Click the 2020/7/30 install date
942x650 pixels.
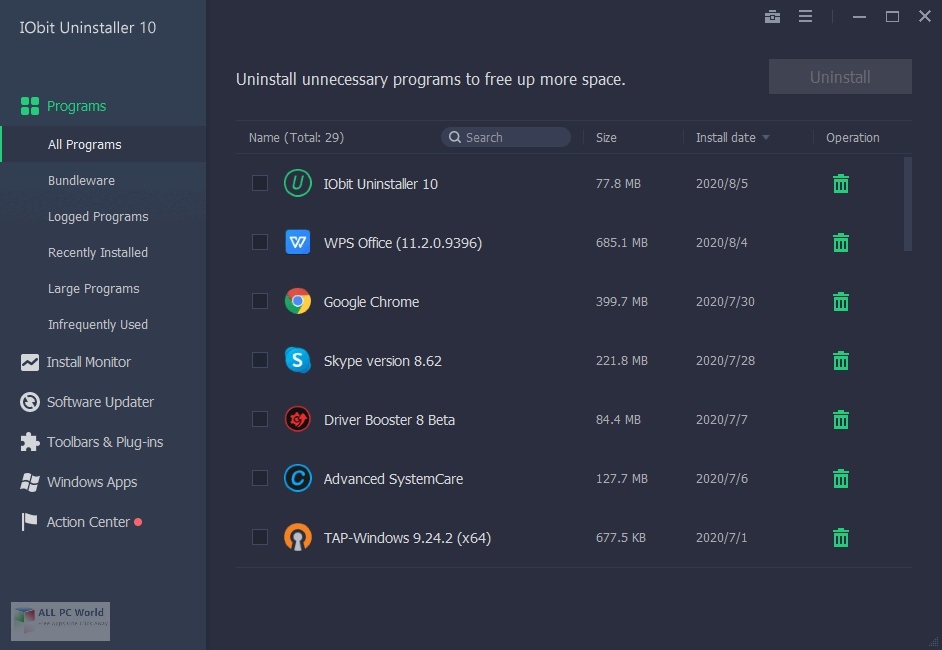click(x=725, y=302)
